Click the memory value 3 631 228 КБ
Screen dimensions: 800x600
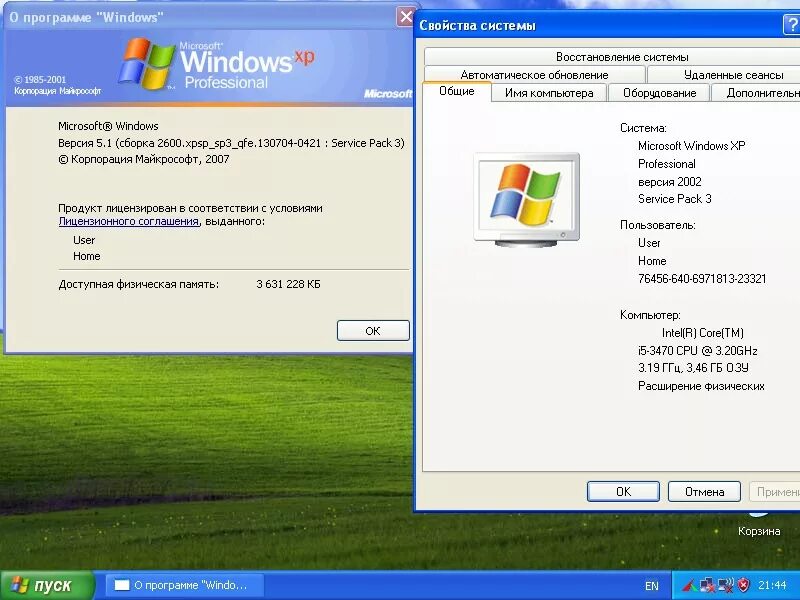coord(288,284)
